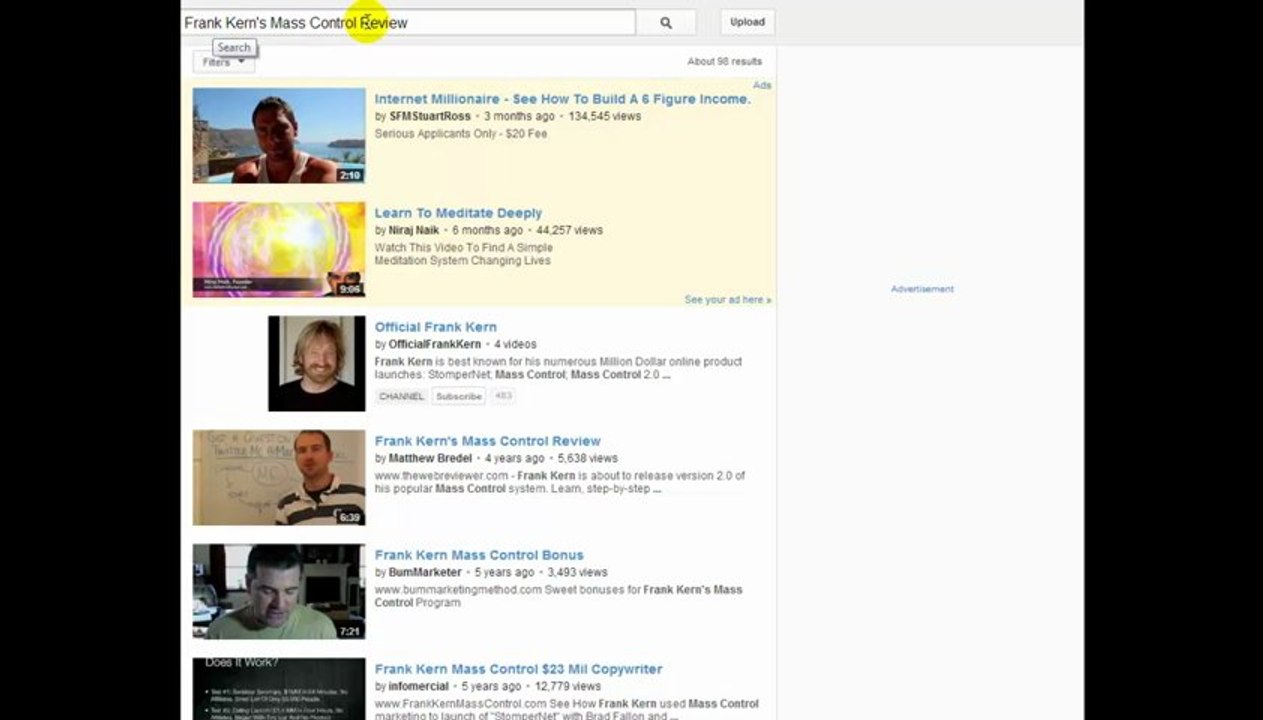
Task: Click the CHANNEL badge label
Action: tap(402, 396)
